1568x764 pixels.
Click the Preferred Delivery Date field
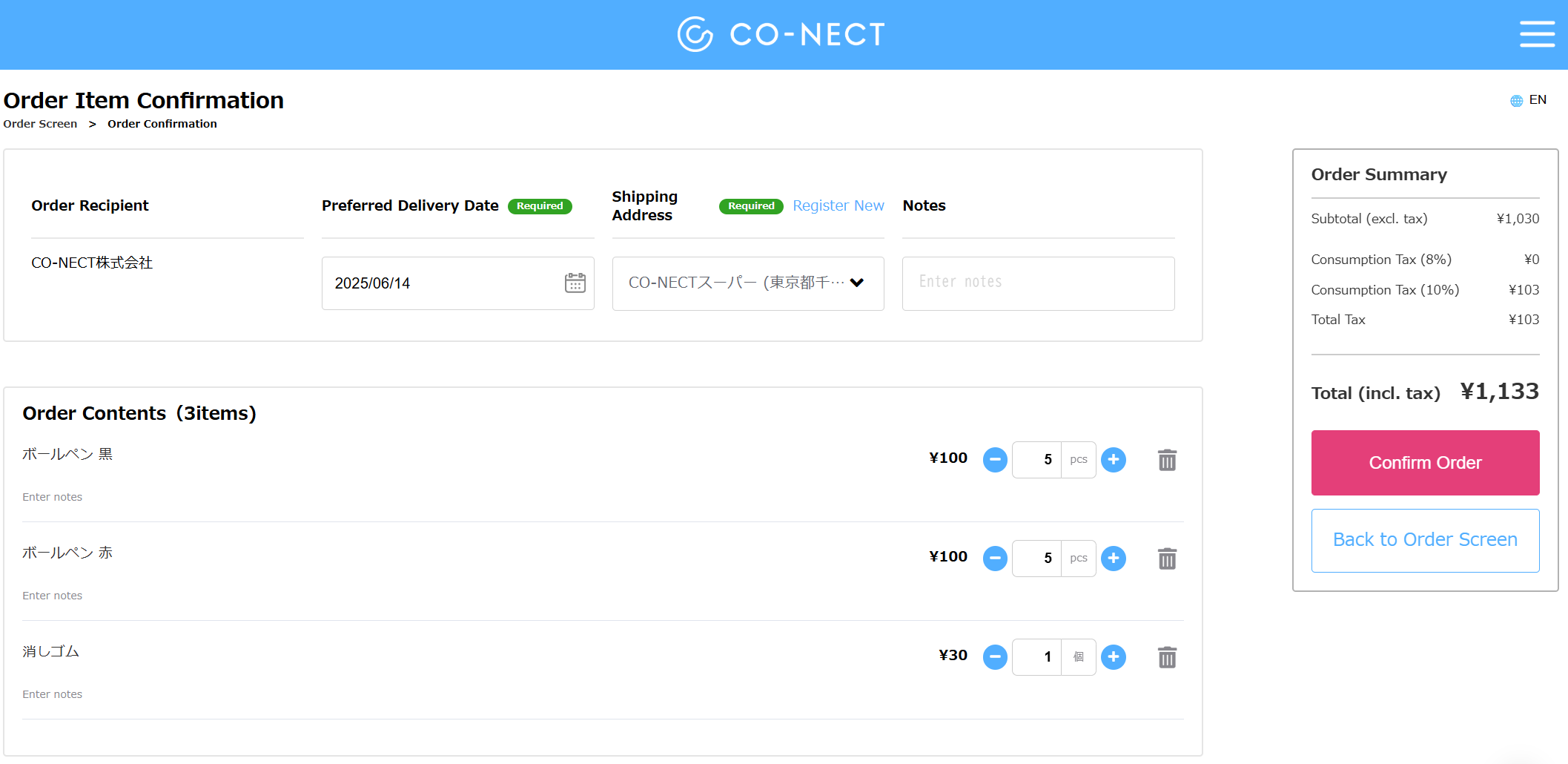pos(457,283)
